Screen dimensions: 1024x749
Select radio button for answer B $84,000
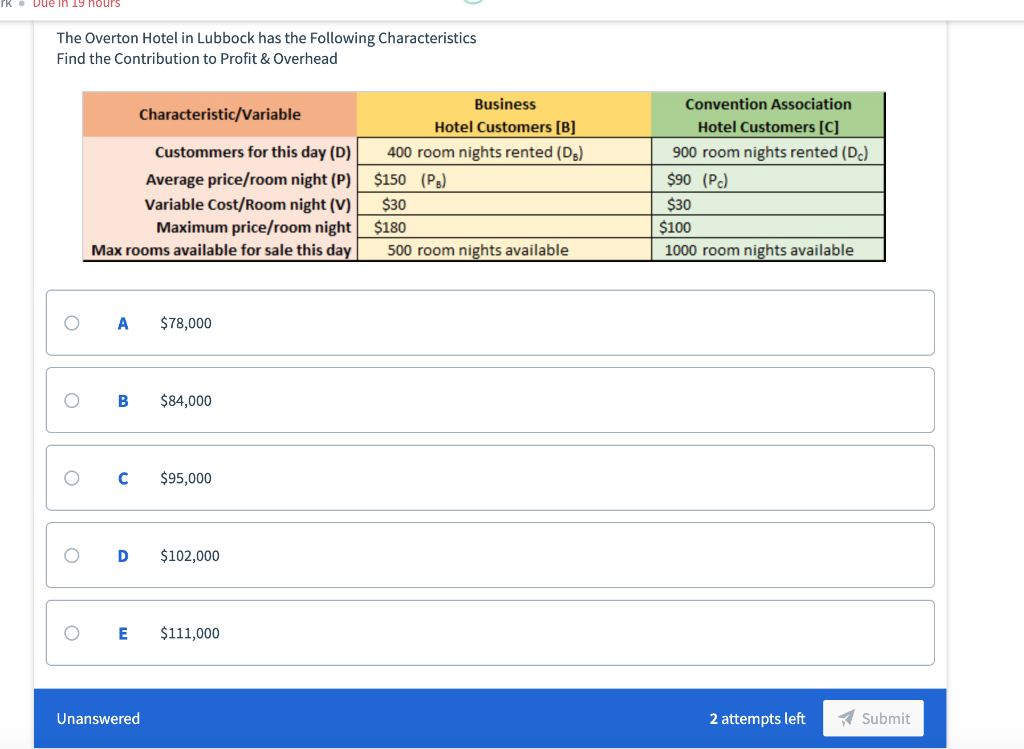tap(72, 400)
